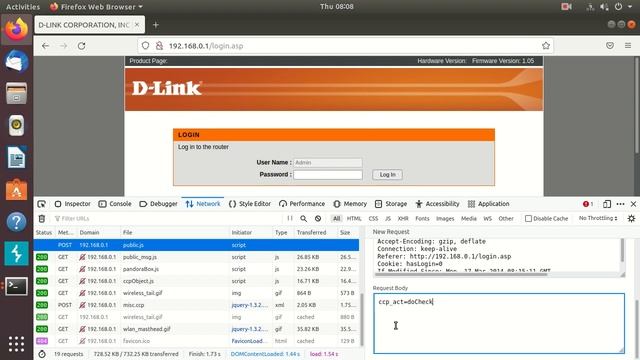Switch to Memory tab
The height and width of the screenshot is (360, 640).
(x=350, y=204)
